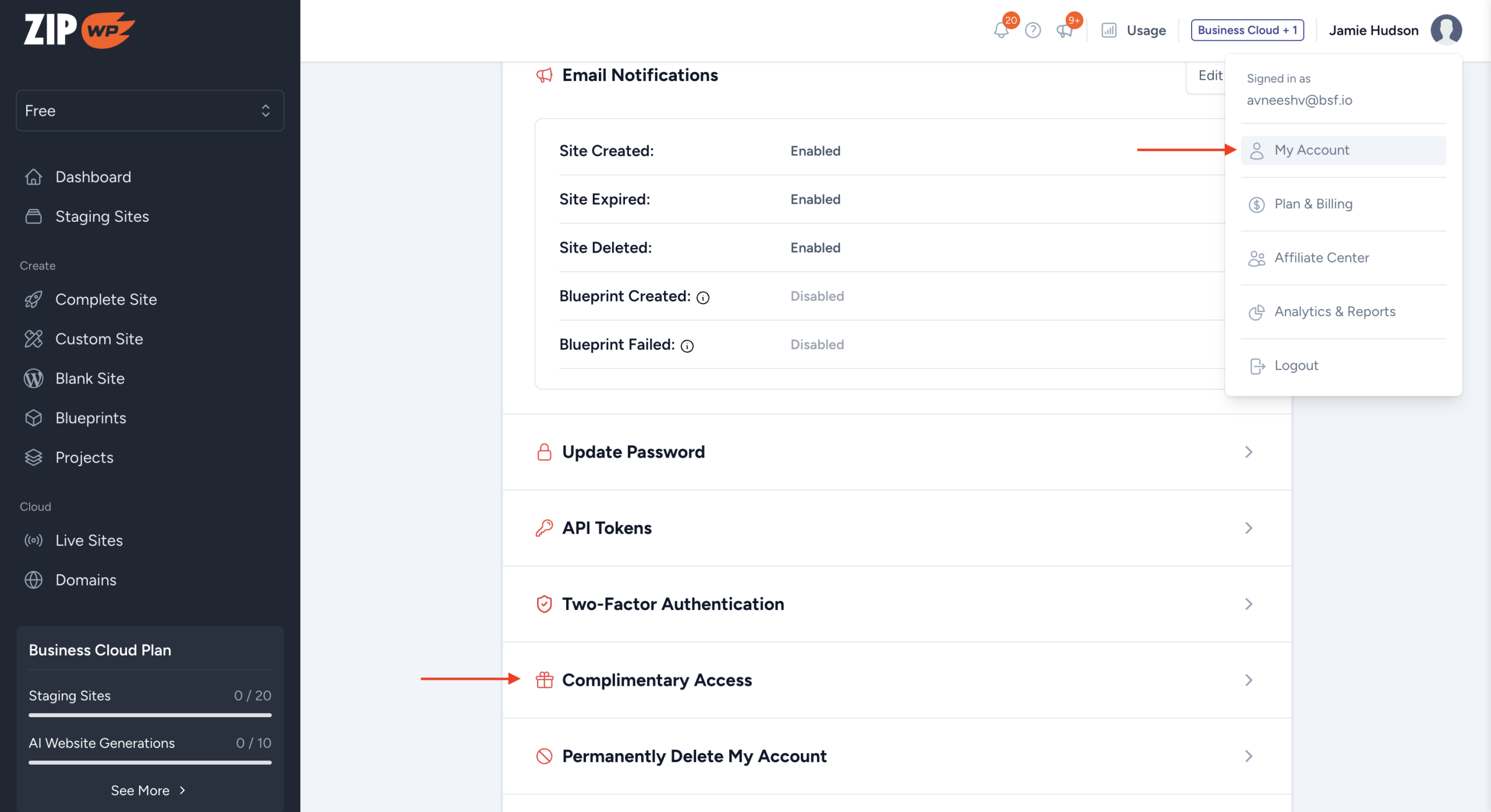
Task: Expand Permanently Delete My Account section
Action: click(897, 756)
